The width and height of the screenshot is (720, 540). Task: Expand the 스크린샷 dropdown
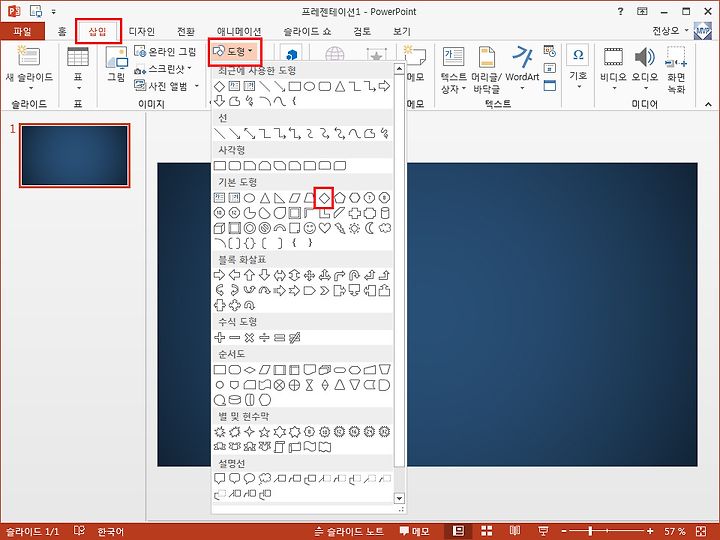(x=190, y=69)
